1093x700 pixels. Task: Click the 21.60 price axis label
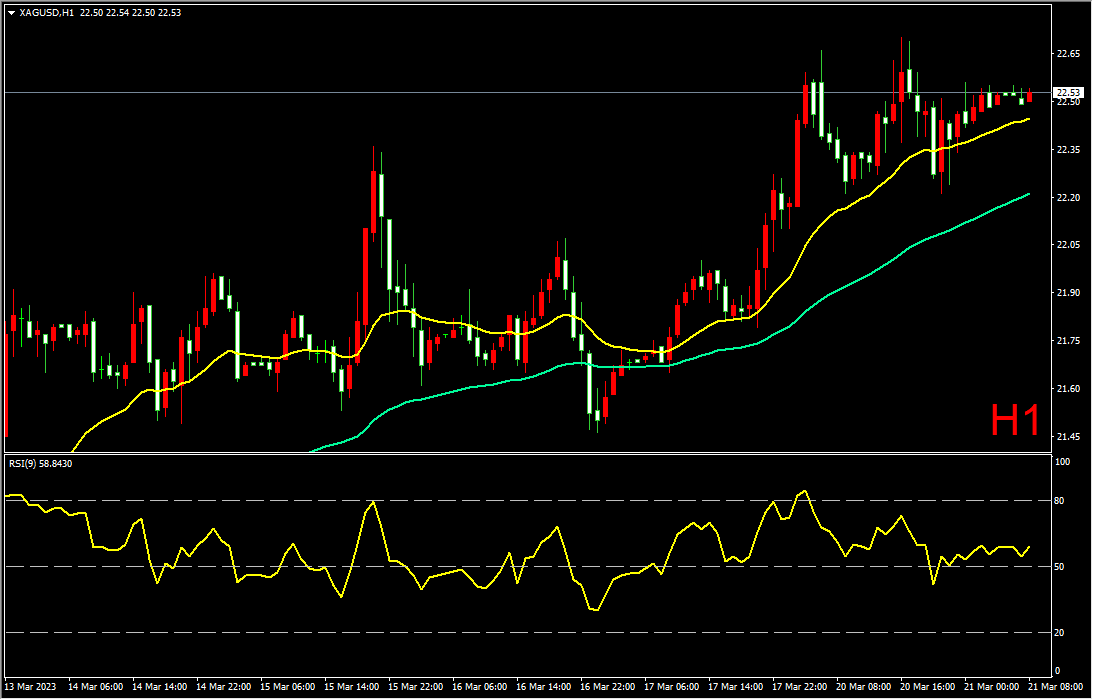[1069, 388]
